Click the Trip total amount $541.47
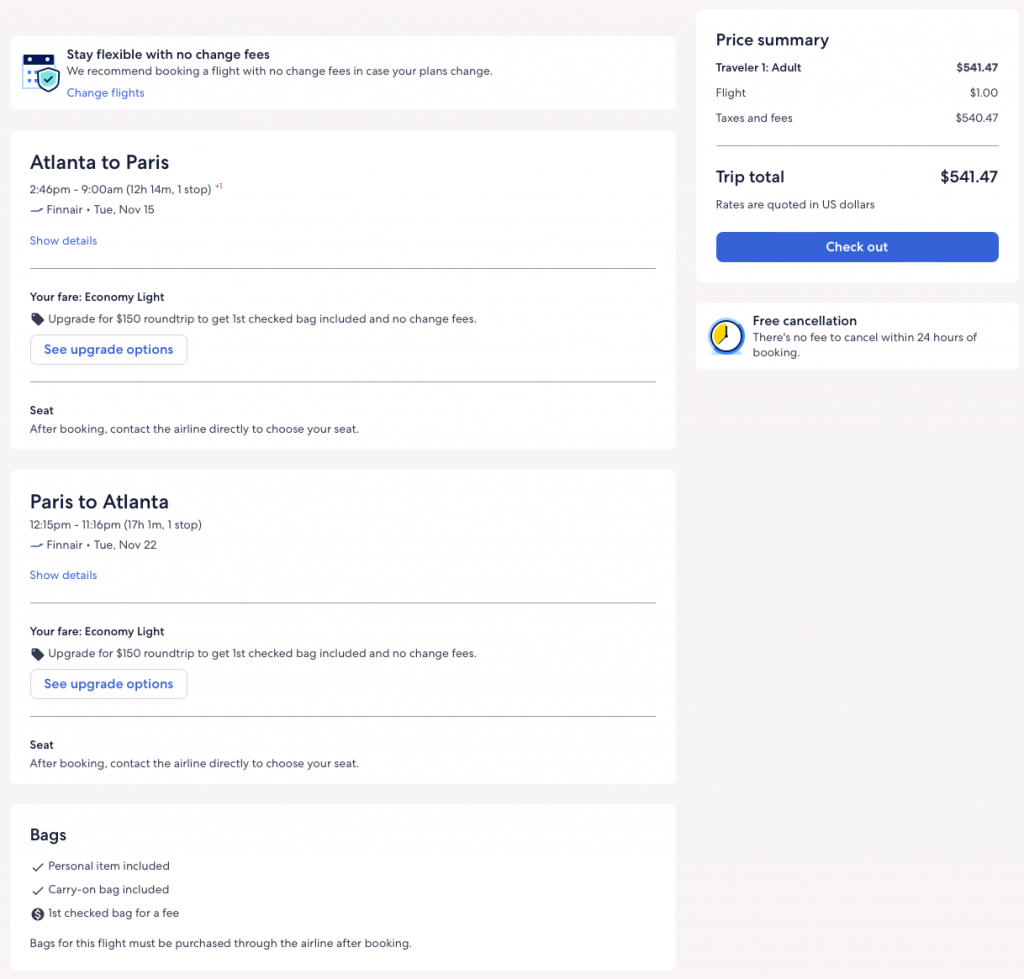The image size is (1024, 979). [968, 177]
